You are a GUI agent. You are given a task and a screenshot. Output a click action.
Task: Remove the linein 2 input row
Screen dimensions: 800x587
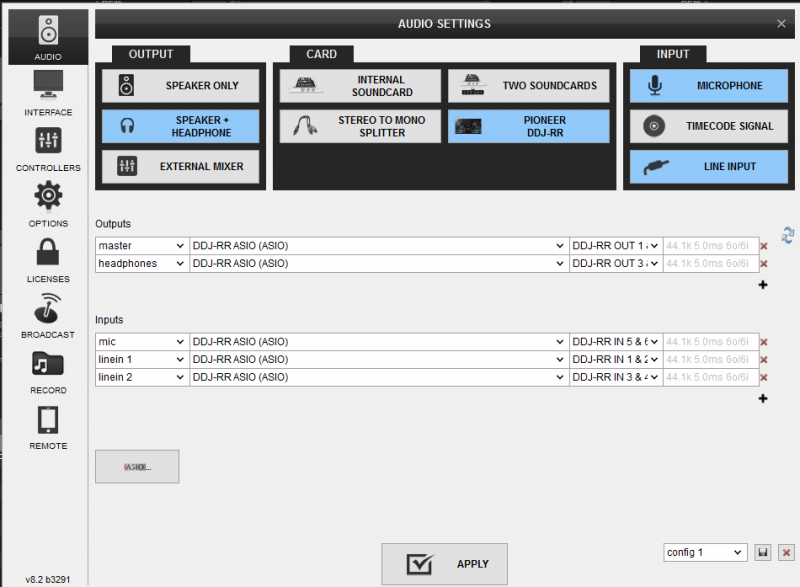click(764, 378)
